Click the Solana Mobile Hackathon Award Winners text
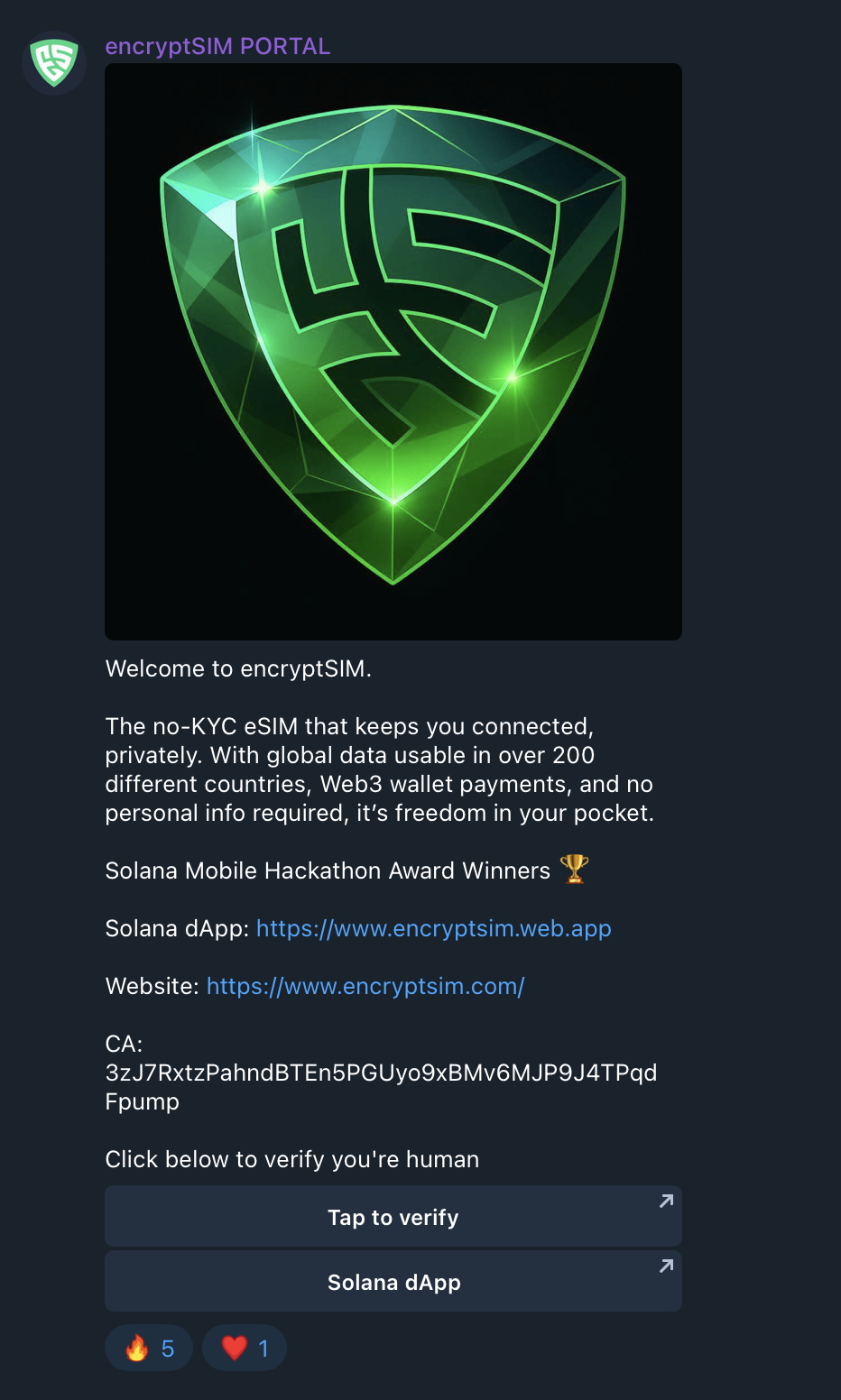This screenshot has height=1400, width=841. point(328,870)
